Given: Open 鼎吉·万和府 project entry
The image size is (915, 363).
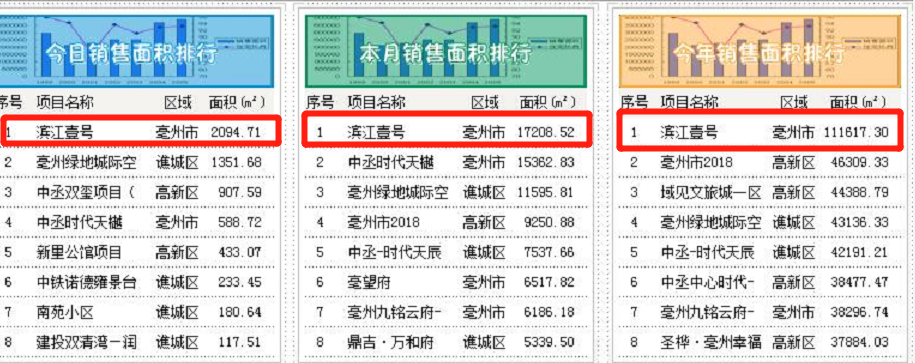Looking at the screenshot, I should [390, 342].
